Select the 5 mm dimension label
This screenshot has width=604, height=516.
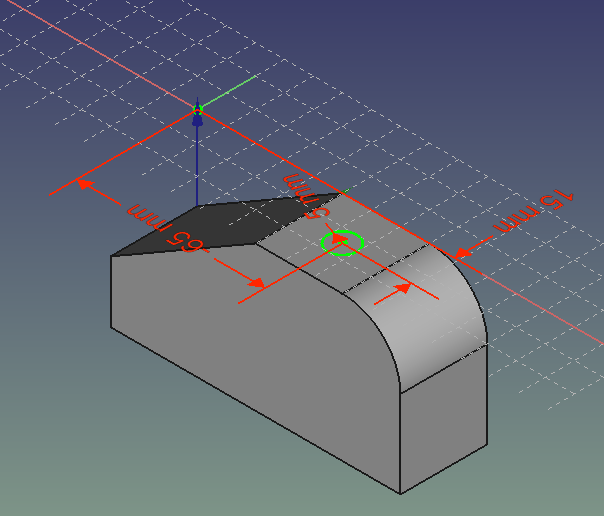(x=307, y=196)
